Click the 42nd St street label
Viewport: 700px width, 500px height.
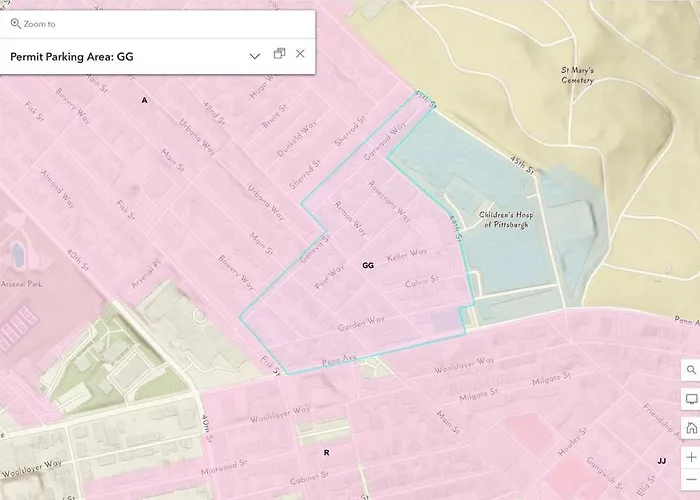point(214,113)
